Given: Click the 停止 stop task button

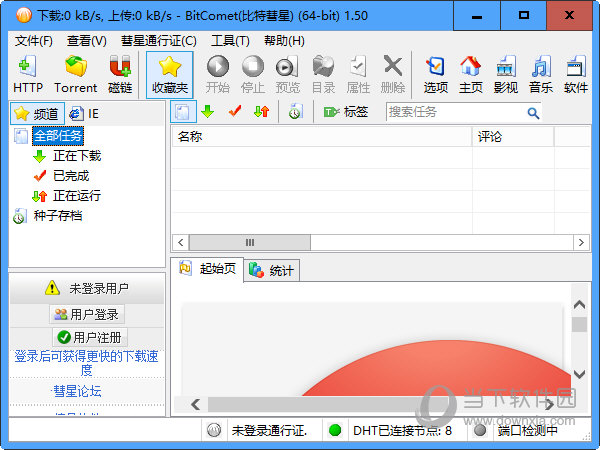Looking at the screenshot, I should point(253,75).
